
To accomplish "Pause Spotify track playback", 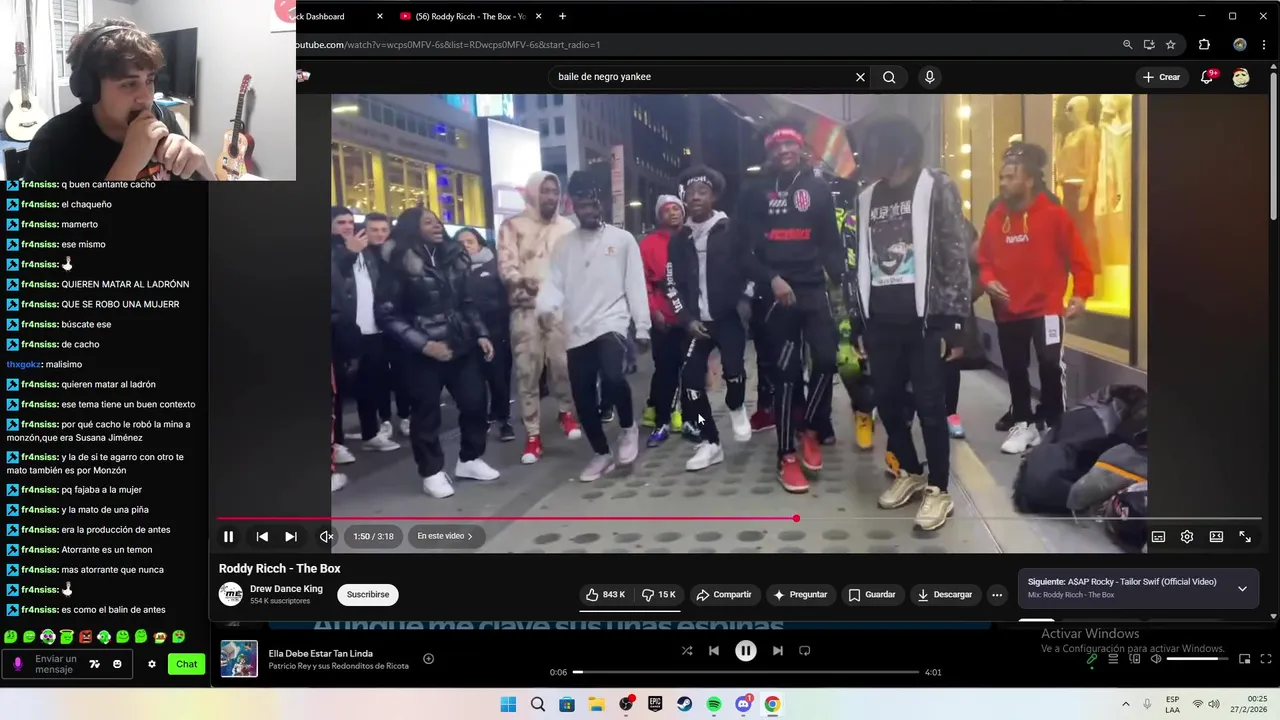I will 746,651.
